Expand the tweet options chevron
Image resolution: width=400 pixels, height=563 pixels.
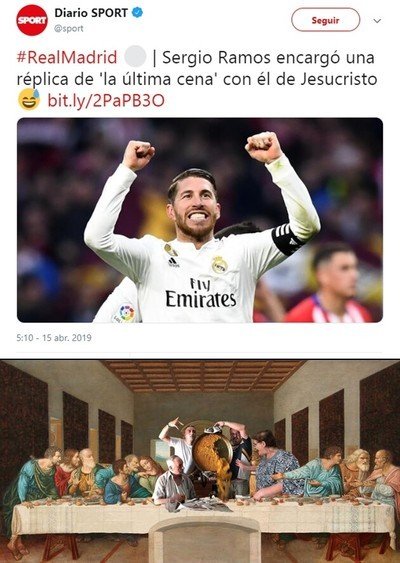point(377,21)
